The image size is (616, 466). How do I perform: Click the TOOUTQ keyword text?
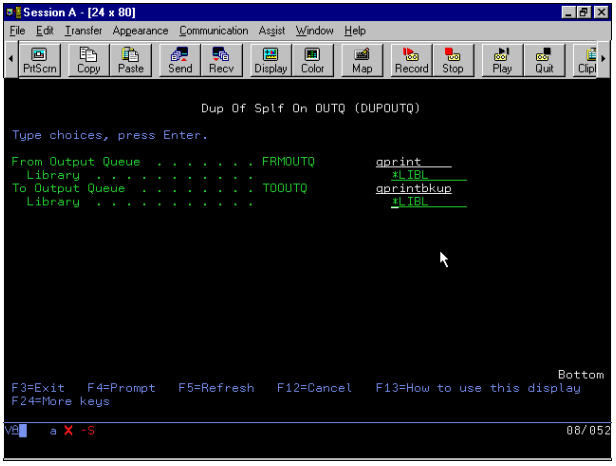tap(285, 189)
